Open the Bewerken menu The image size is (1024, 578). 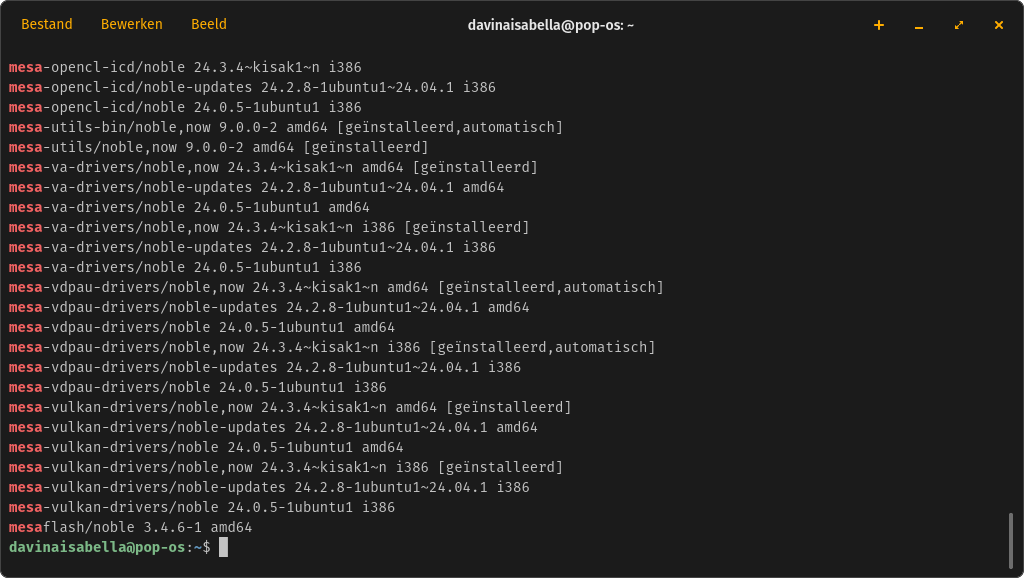click(x=131, y=24)
